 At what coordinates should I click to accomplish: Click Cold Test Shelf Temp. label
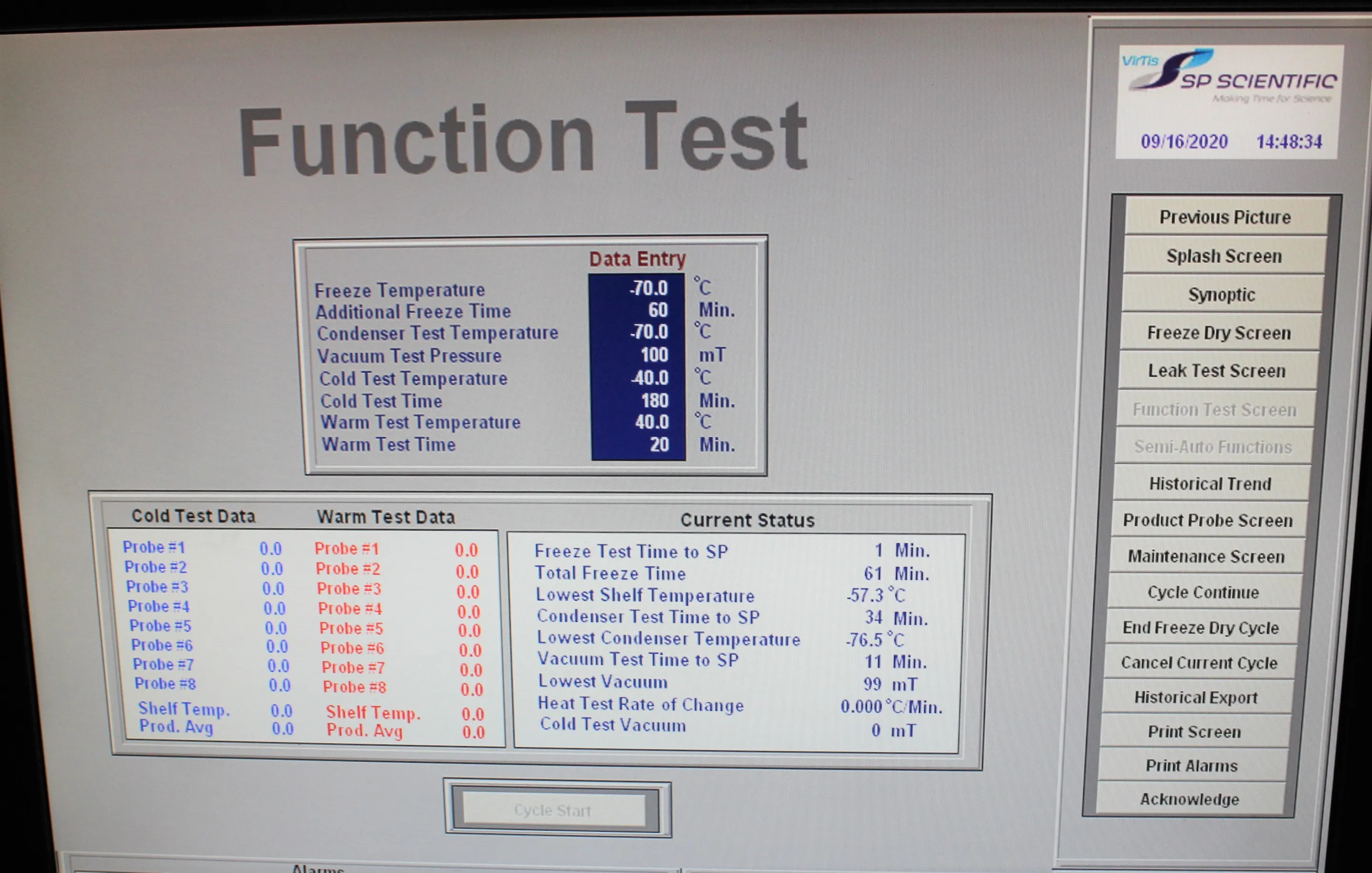184,708
